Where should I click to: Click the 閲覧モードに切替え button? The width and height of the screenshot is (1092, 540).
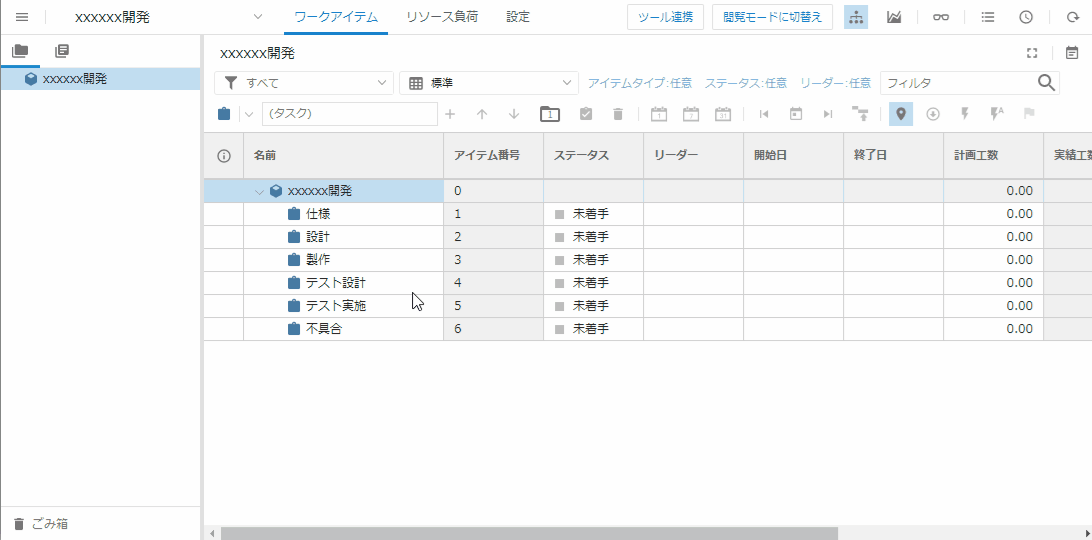coord(772,17)
